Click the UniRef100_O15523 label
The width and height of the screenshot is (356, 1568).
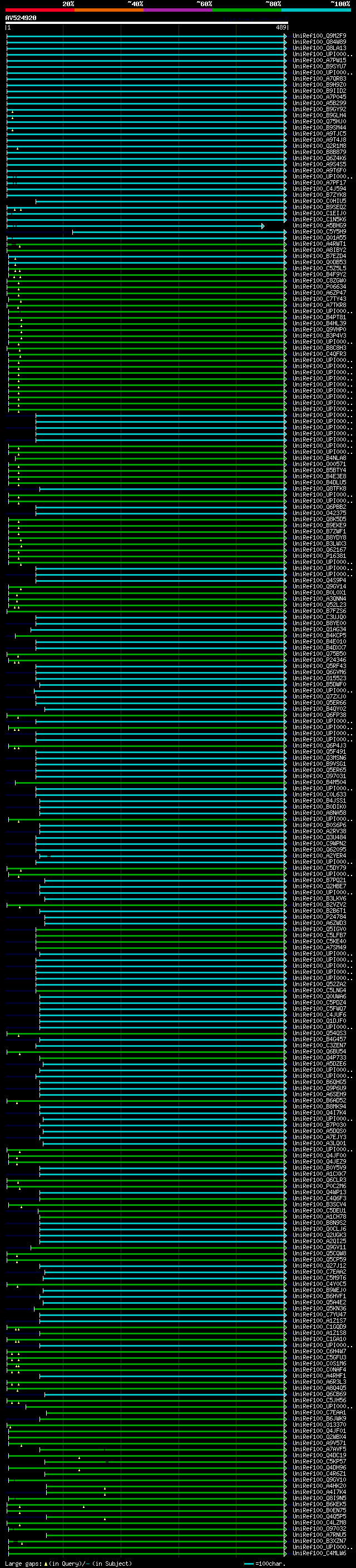(319, 678)
